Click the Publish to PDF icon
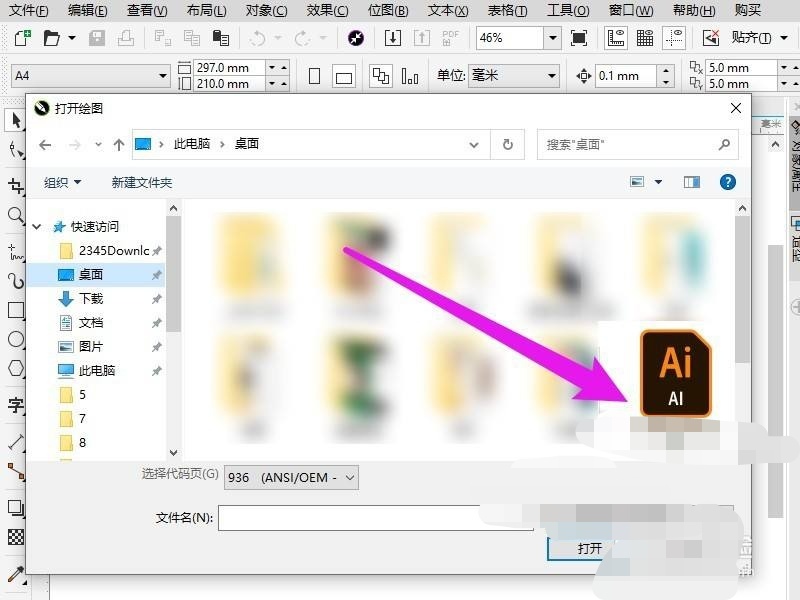 451,38
